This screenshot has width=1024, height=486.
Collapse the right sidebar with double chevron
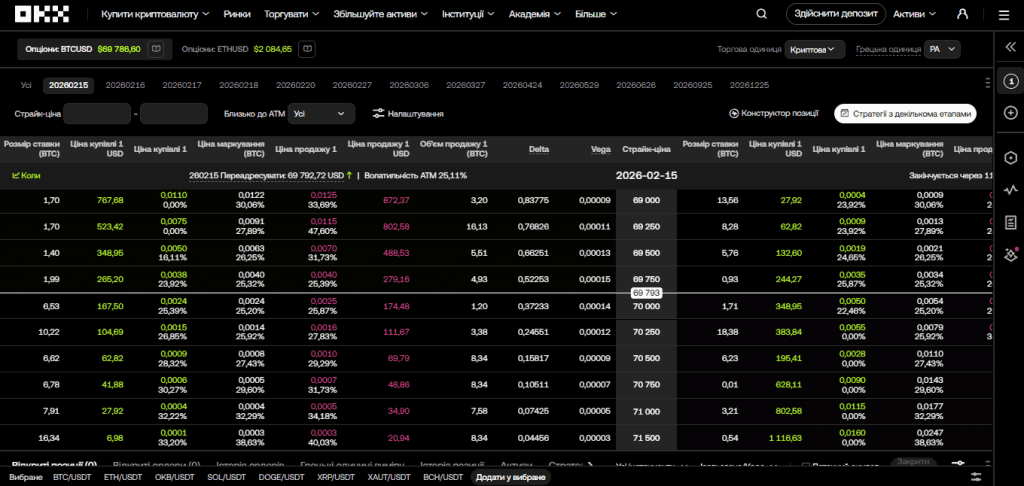(1010, 48)
